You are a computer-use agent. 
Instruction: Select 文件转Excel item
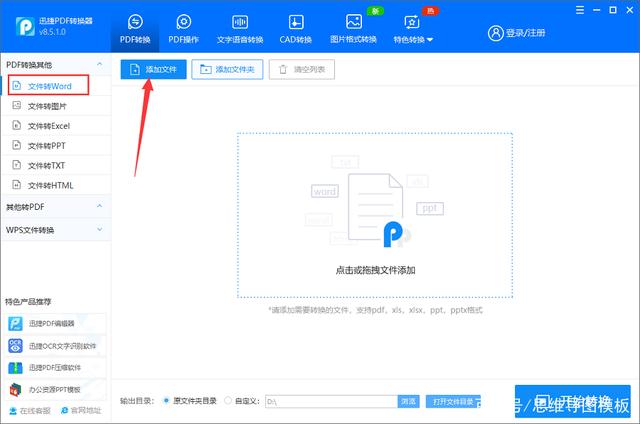click(x=56, y=126)
